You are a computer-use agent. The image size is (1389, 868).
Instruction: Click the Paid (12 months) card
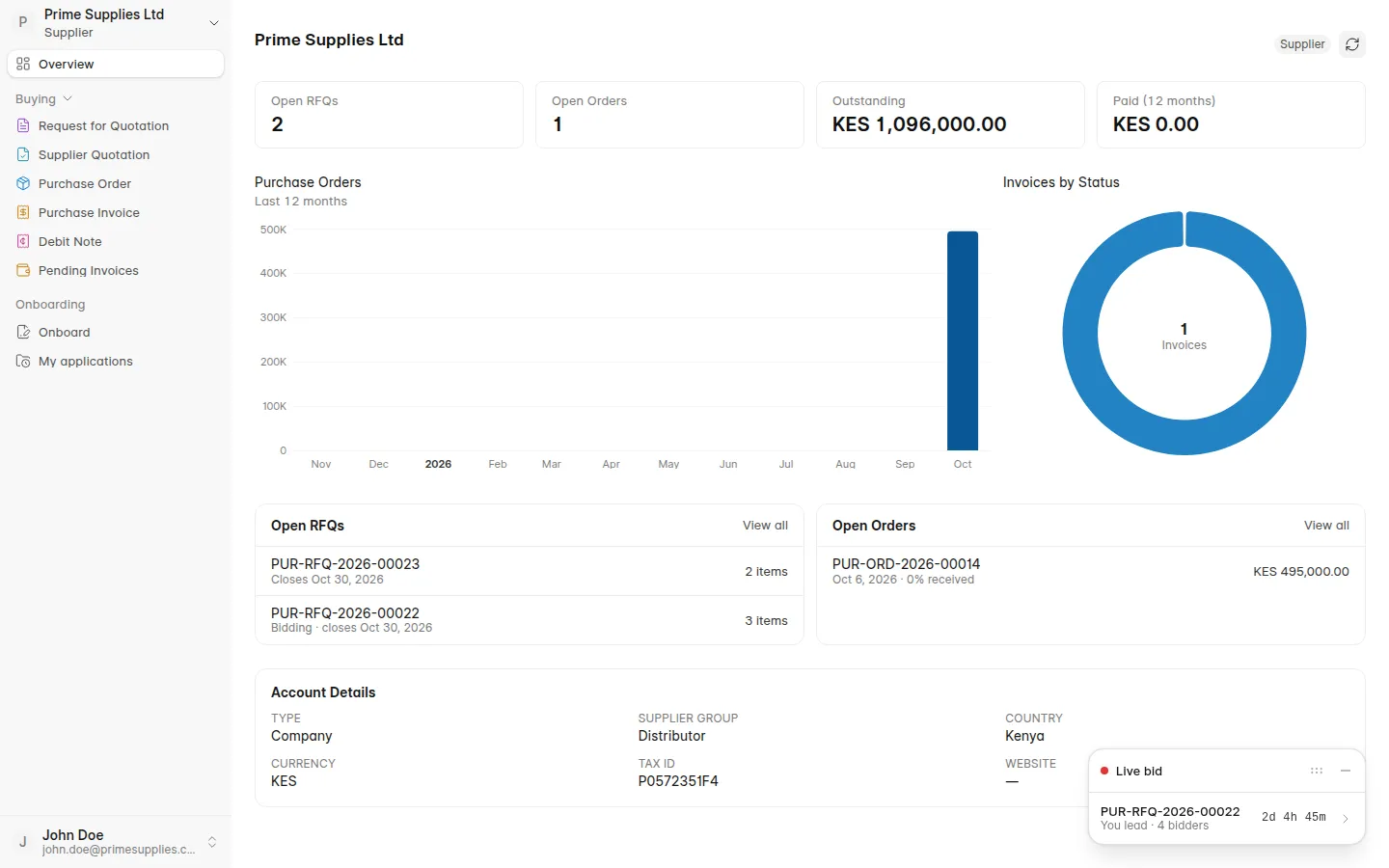click(1231, 115)
